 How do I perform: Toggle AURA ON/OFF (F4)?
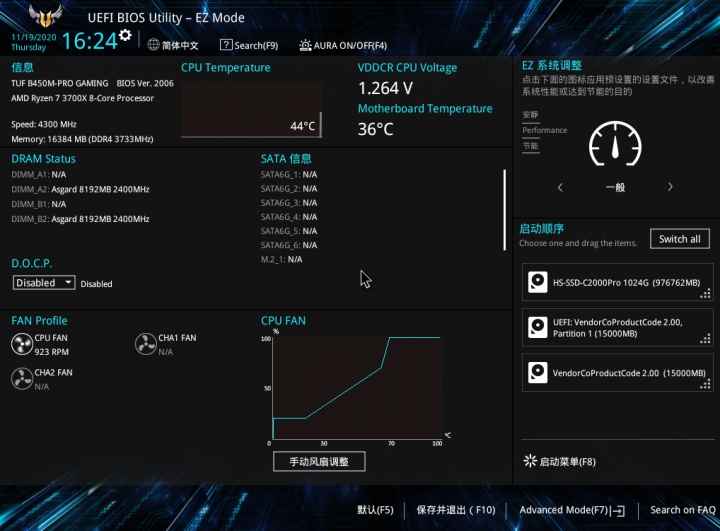coord(343,45)
